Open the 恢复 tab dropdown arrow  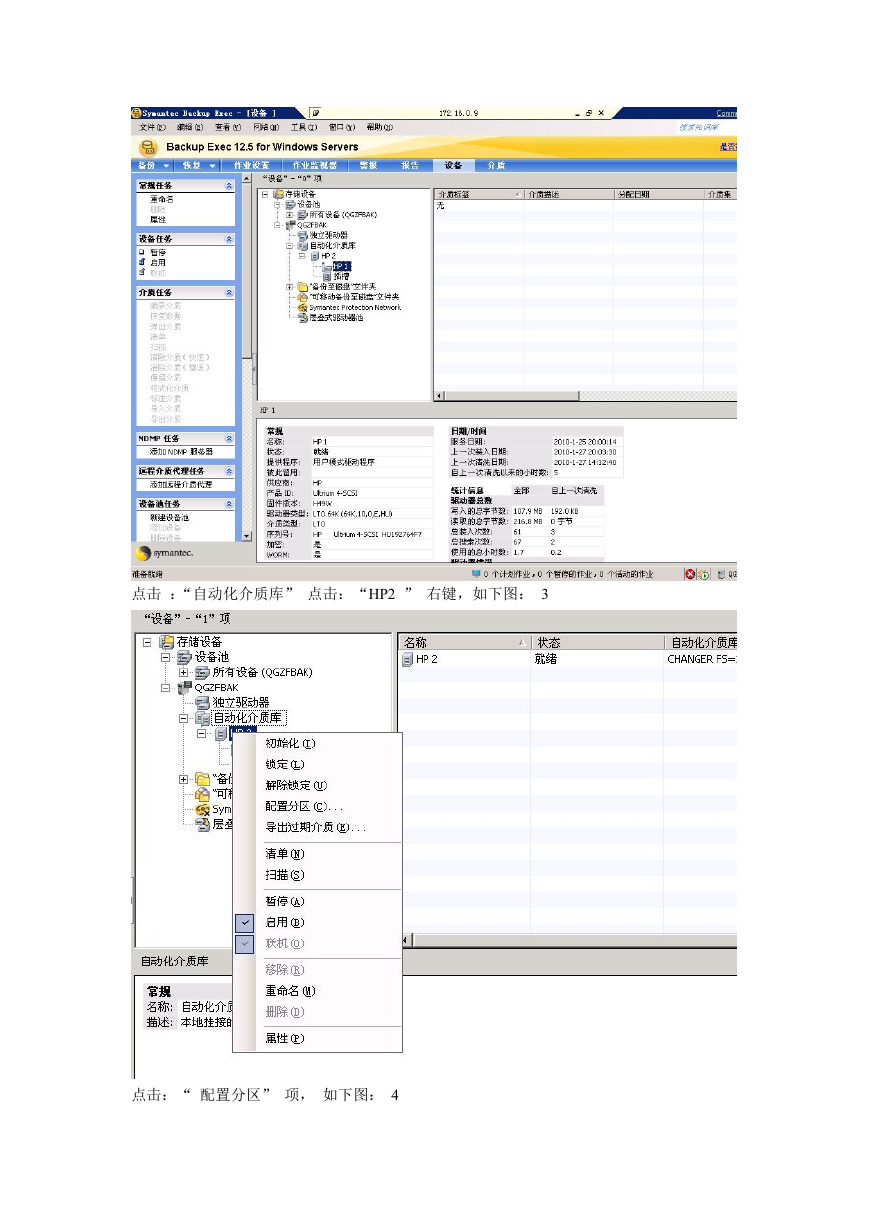(212, 166)
